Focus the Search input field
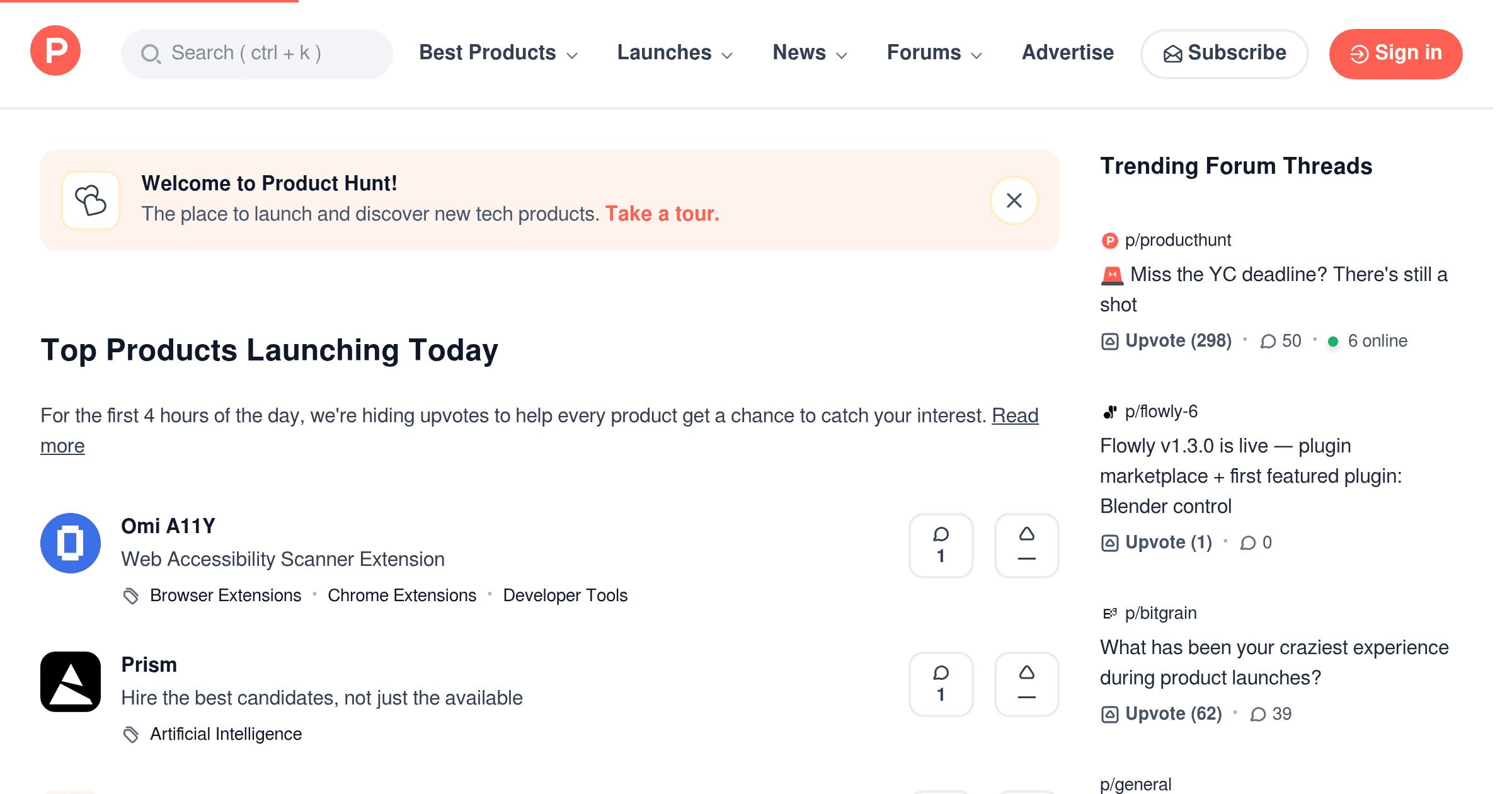The width and height of the screenshot is (1512, 794). [257, 54]
